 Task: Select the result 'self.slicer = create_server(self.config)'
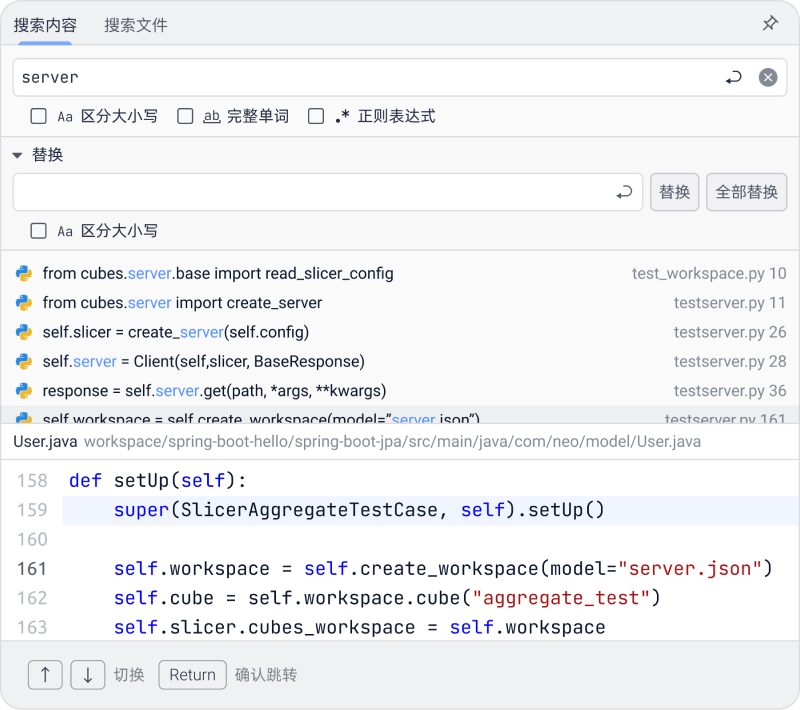(x=400, y=332)
